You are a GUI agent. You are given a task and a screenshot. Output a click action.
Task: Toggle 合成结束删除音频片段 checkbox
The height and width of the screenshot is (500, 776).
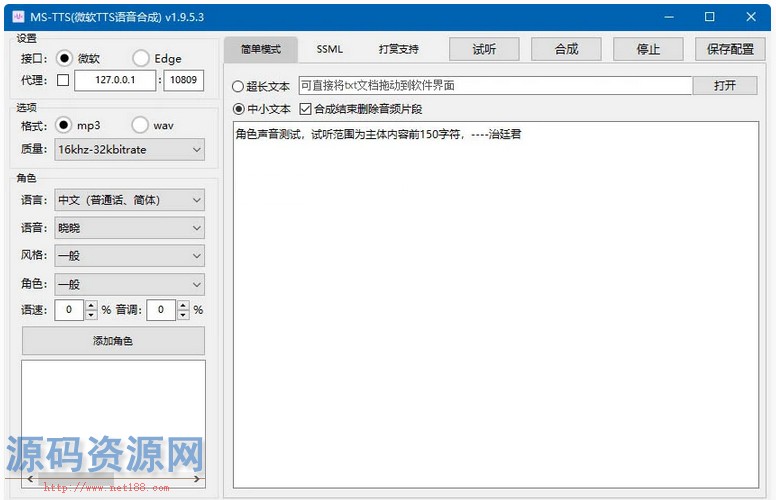coord(305,109)
